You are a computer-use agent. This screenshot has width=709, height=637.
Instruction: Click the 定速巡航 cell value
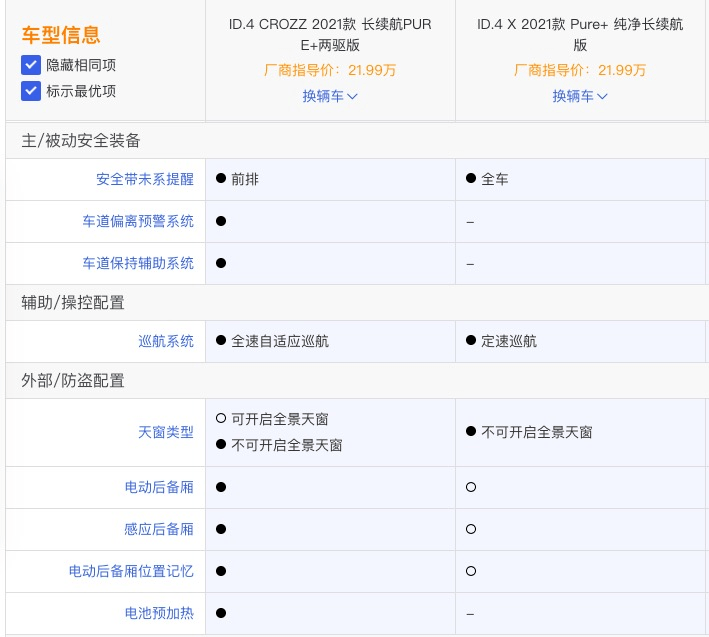point(509,341)
